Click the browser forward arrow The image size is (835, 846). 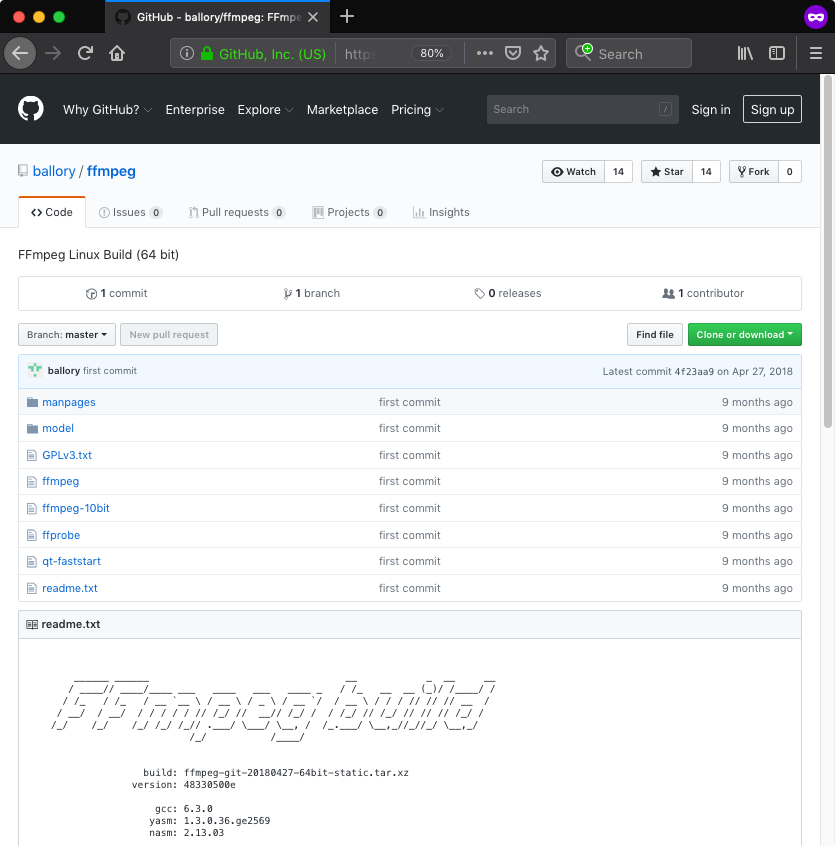coord(53,53)
